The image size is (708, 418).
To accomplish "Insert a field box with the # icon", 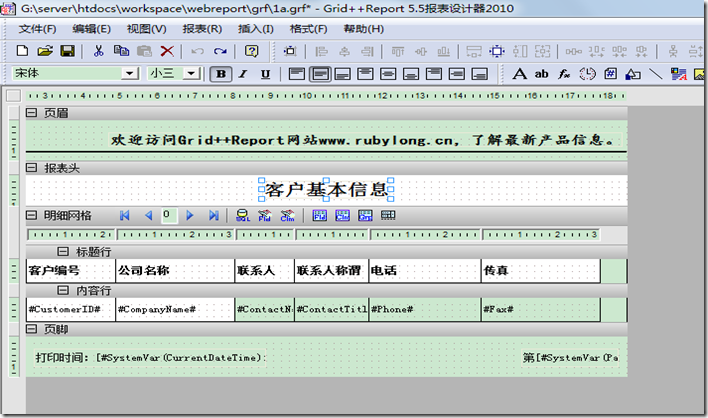I will click(x=610, y=74).
